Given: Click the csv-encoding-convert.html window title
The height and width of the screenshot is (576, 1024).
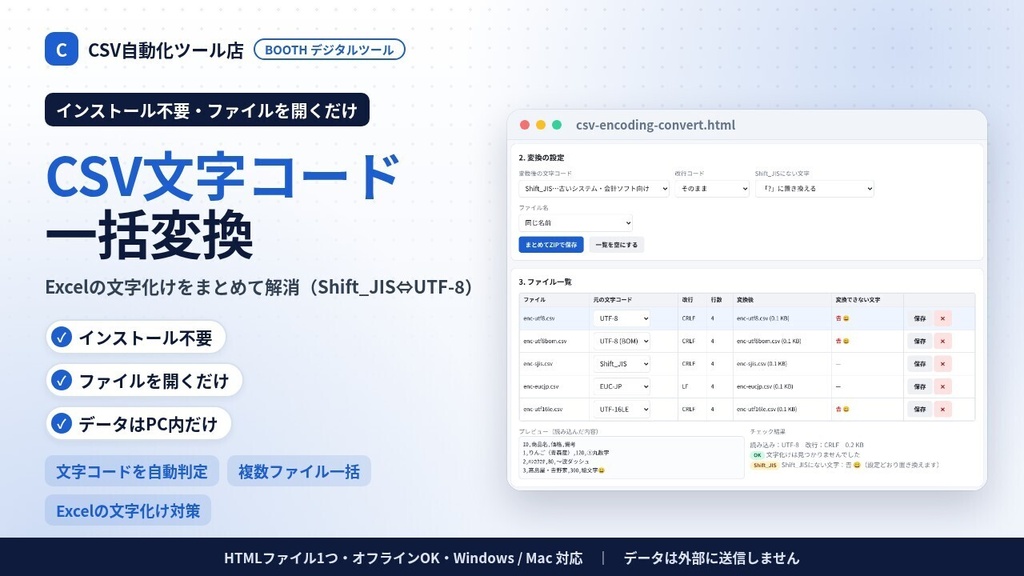Looking at the screenshot, I should click(x=656, y=125).
